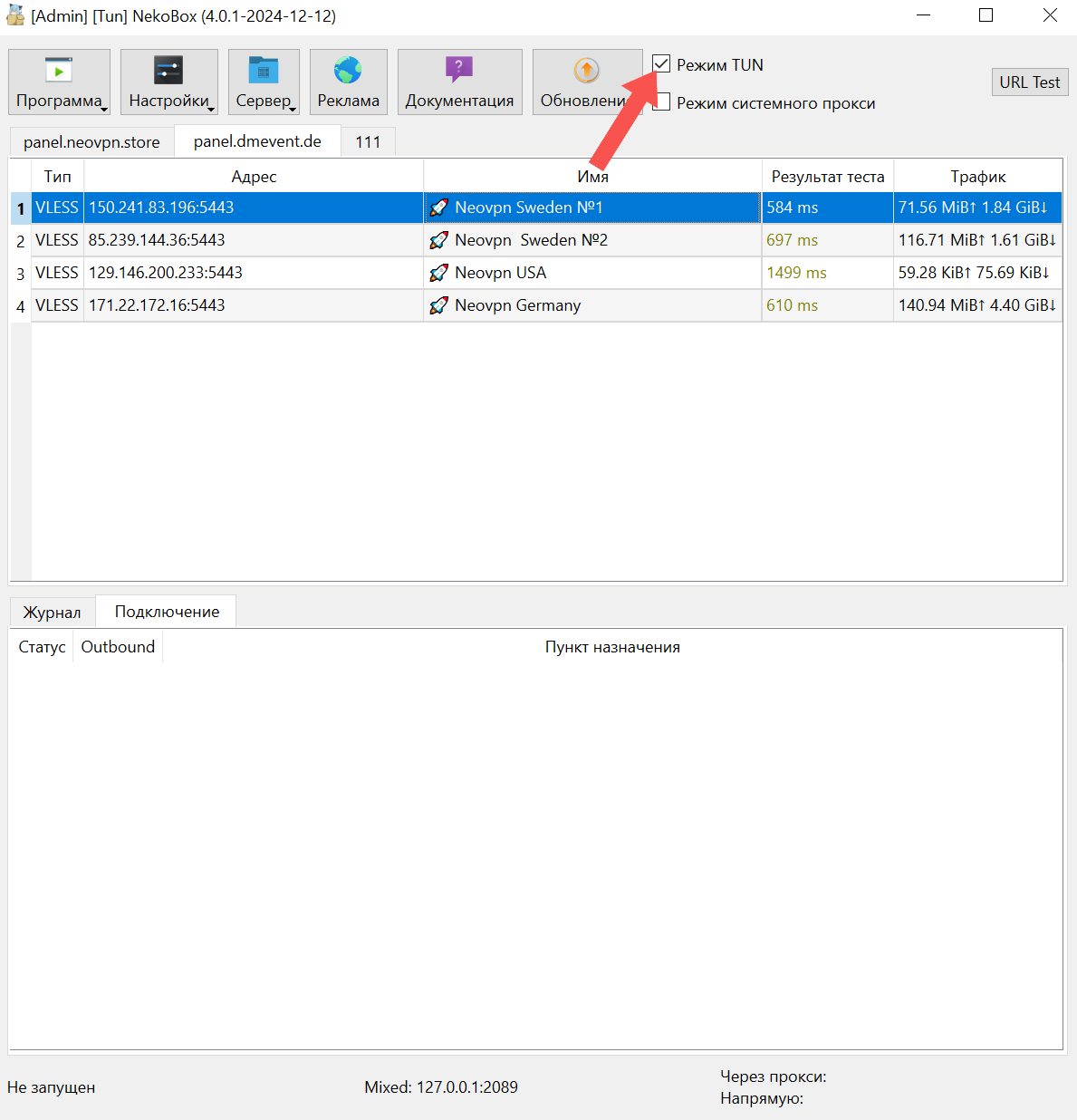The height and width of the screenshot is (1120, 1077).
Task: Sort by the Трафик column header
Action: click(978, 177)
